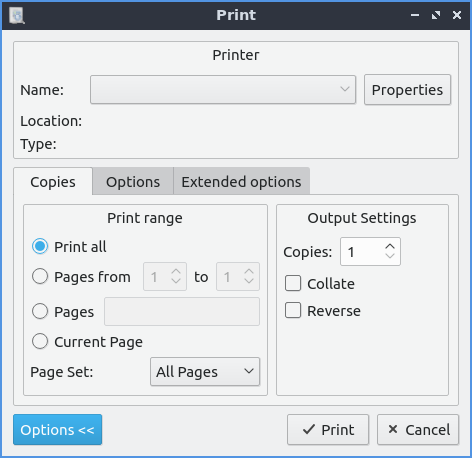Switch to the Options tab
The height and width of the screenshot is (458, 472).
(133, 182)
